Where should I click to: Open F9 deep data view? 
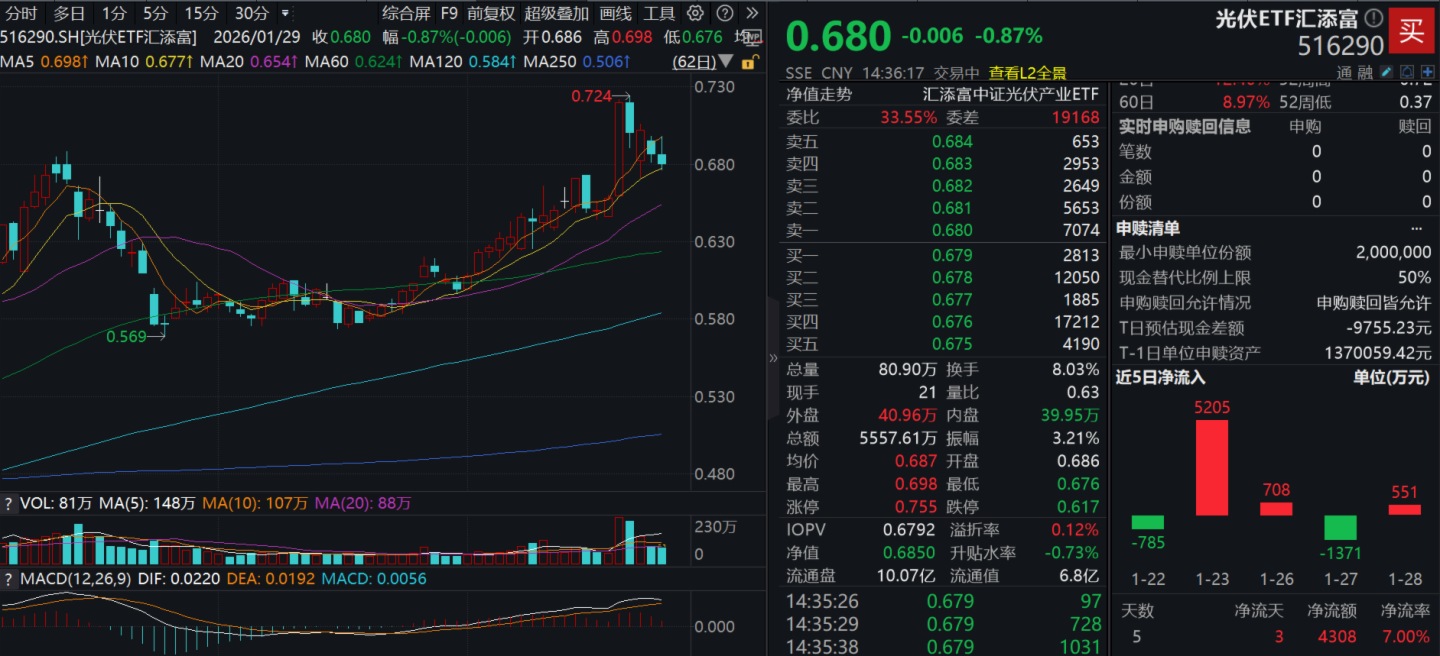(449, 13)
